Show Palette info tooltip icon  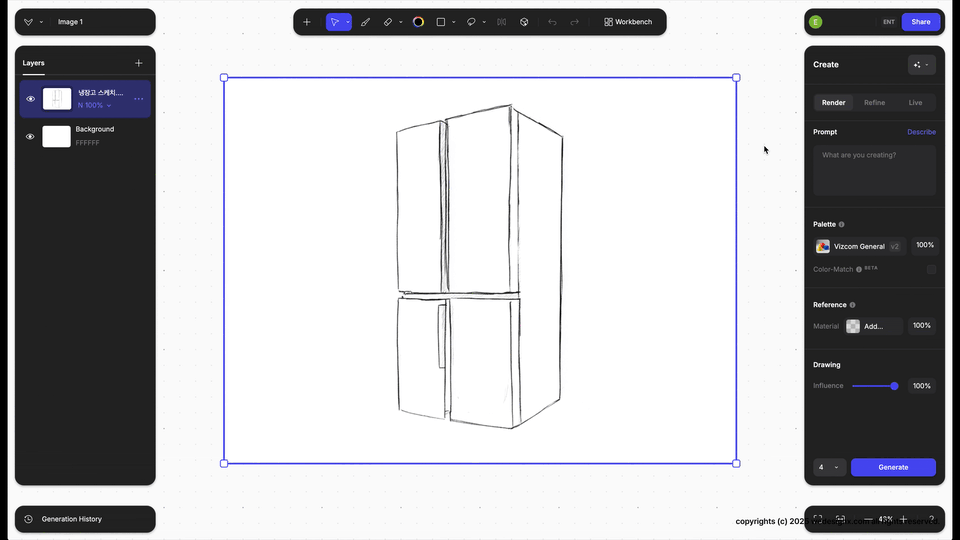tap(841, 225)
